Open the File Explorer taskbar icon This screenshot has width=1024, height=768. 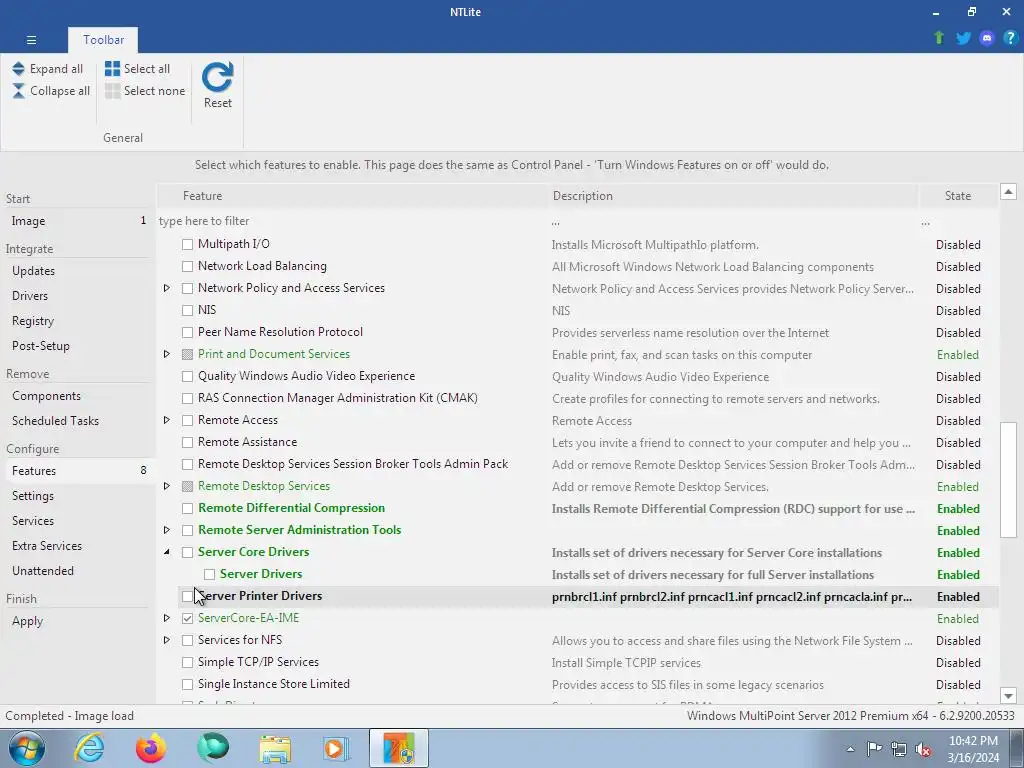[x=275, y=748]
